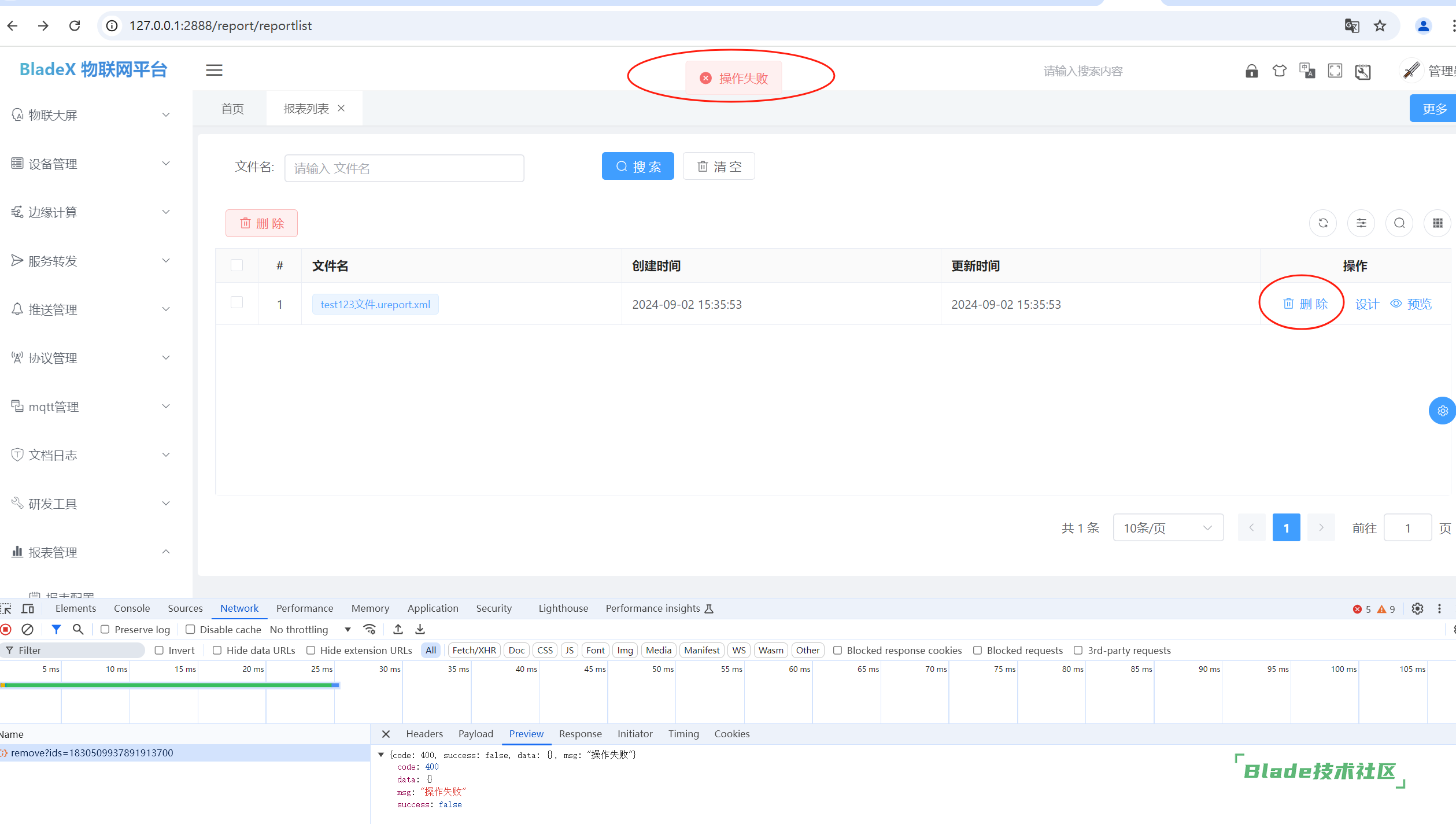Close the 报表列表 tab
Viewport: 1456px width, 824px height.
click(x=341, y=108)
